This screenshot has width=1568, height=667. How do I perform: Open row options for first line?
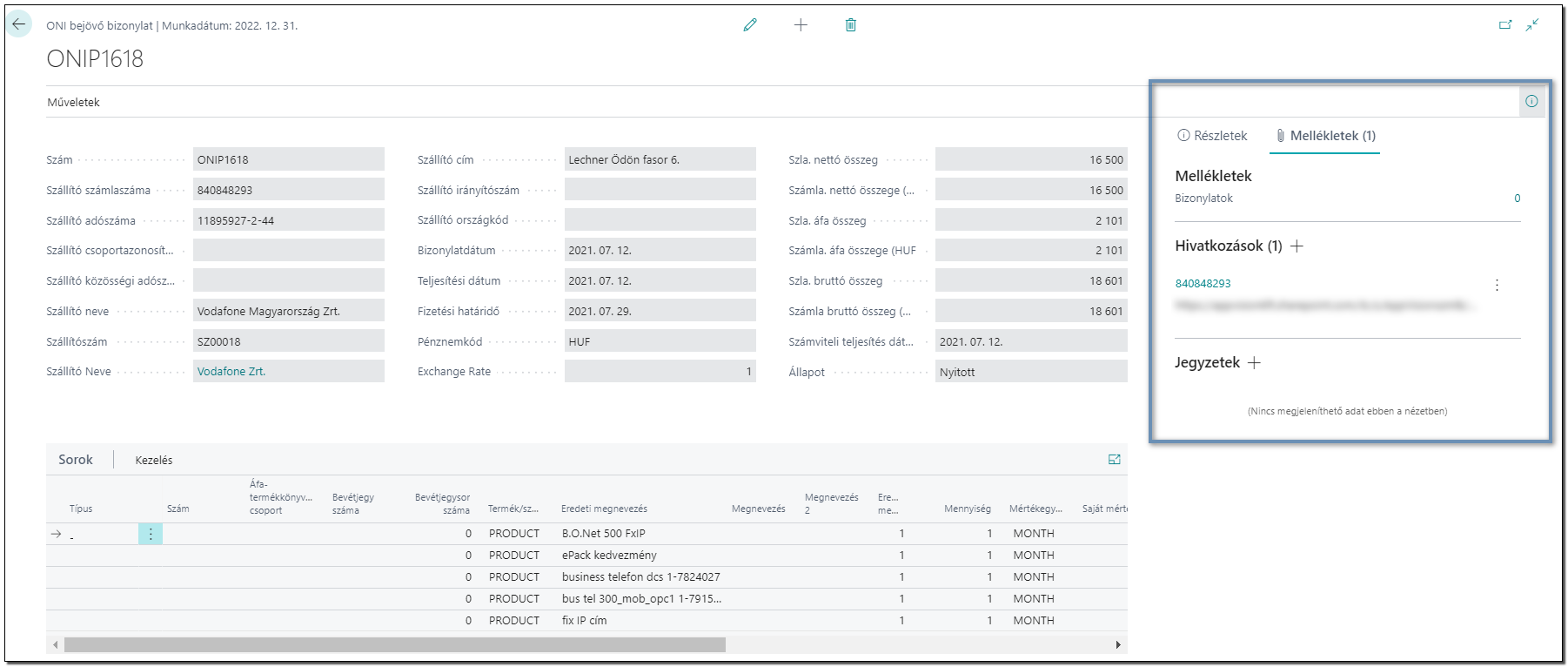(x=151, y=534)
